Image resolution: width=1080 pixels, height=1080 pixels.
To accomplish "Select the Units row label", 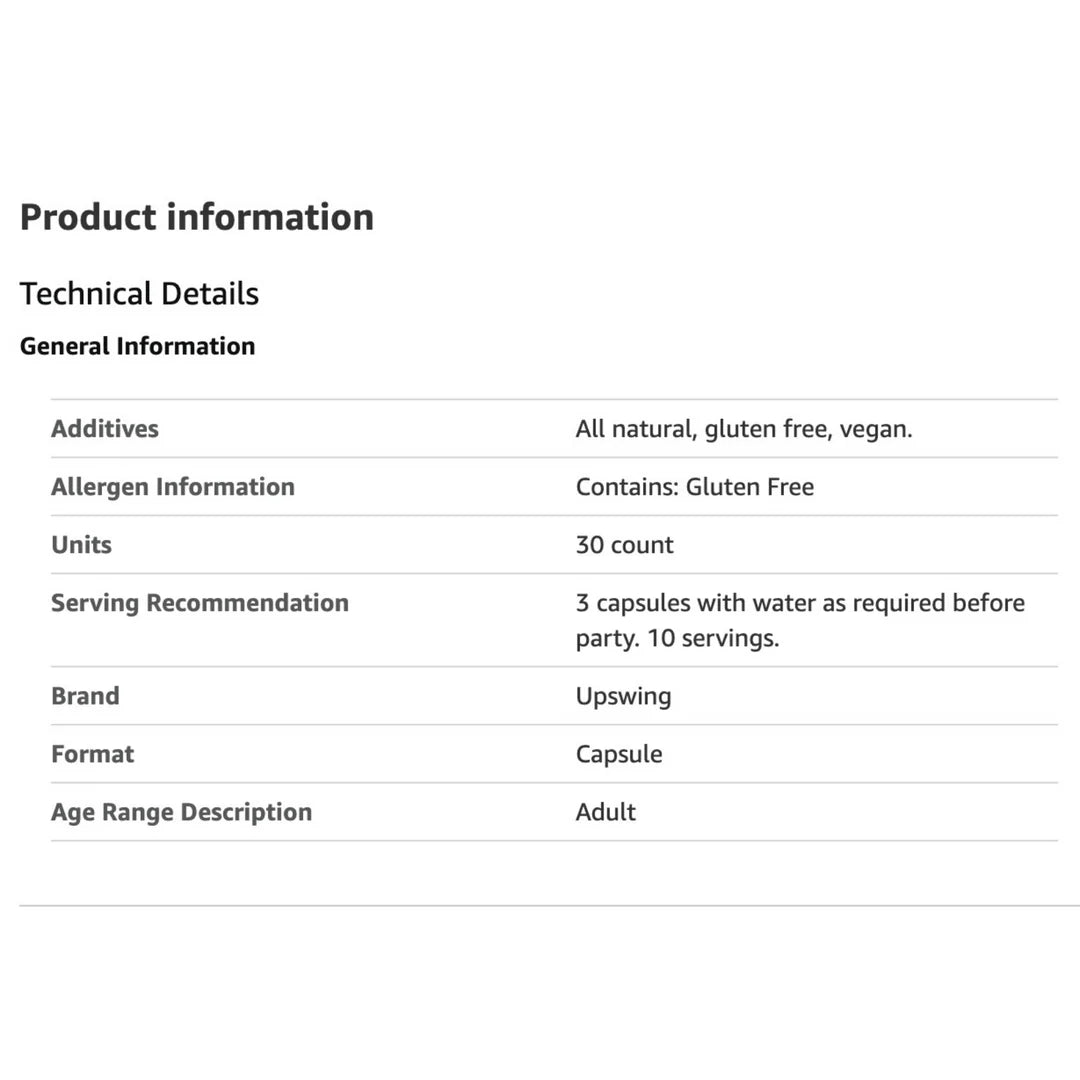I will click(x=81, y=545).
